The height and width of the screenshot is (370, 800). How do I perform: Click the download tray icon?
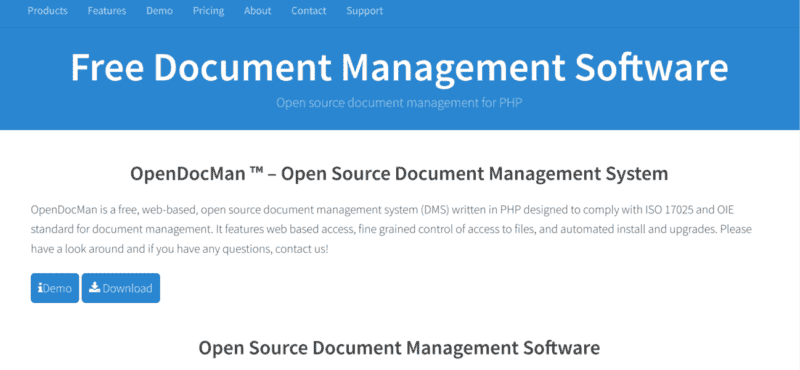point(95,287)
